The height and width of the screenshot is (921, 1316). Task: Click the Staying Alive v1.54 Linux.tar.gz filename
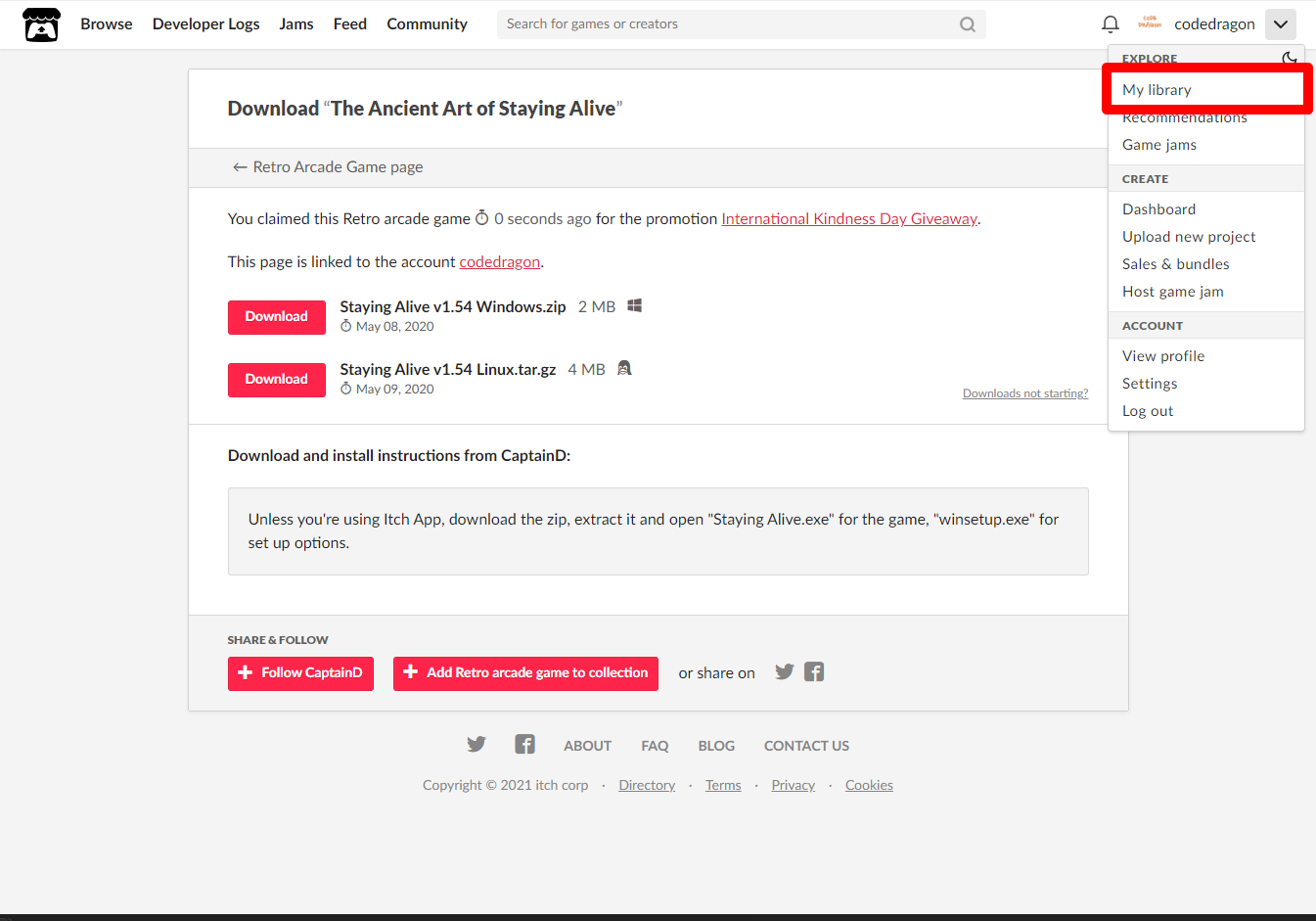click(448, 369)
